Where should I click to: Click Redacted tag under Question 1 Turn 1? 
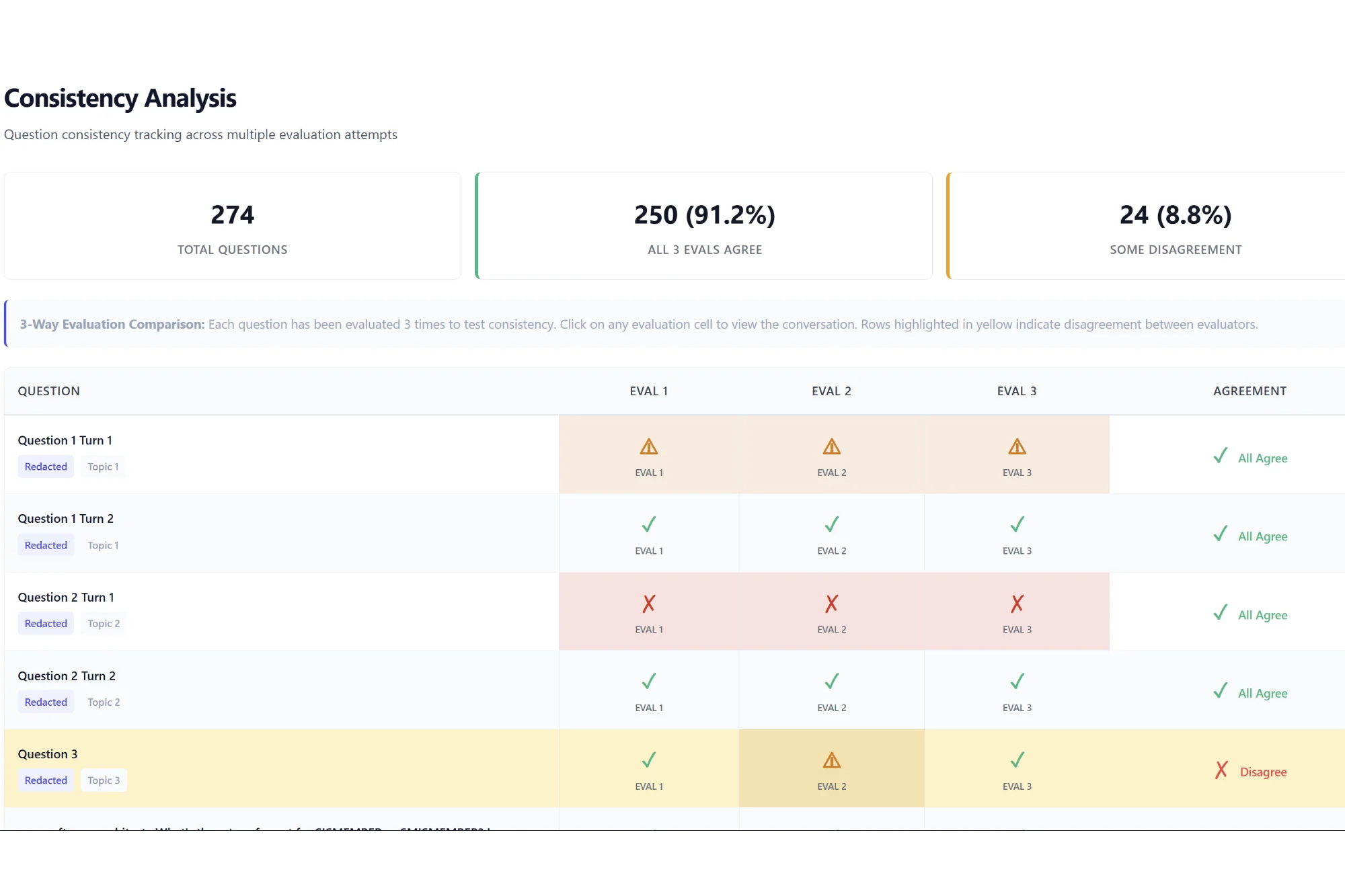tap(46, 466)
